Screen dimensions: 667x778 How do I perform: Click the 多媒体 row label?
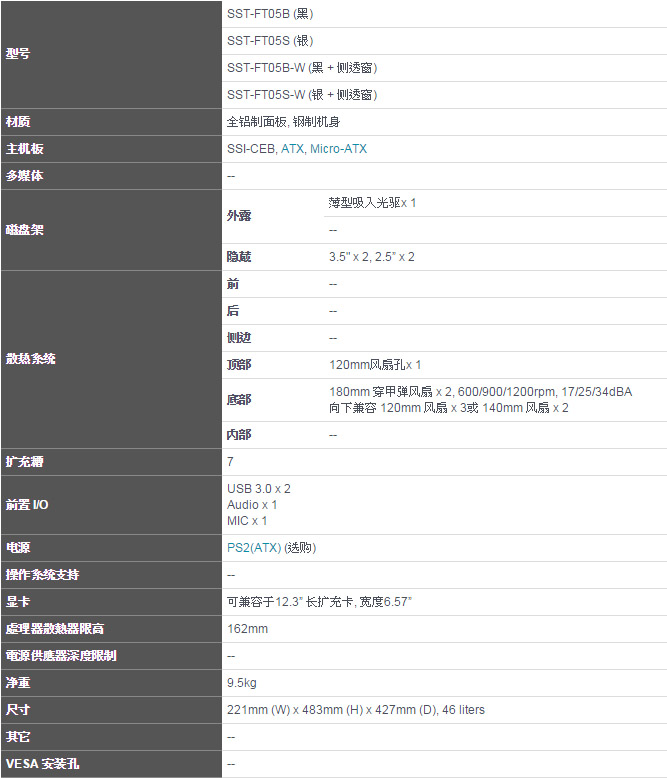pyautogui.click(x=24, y=176)
